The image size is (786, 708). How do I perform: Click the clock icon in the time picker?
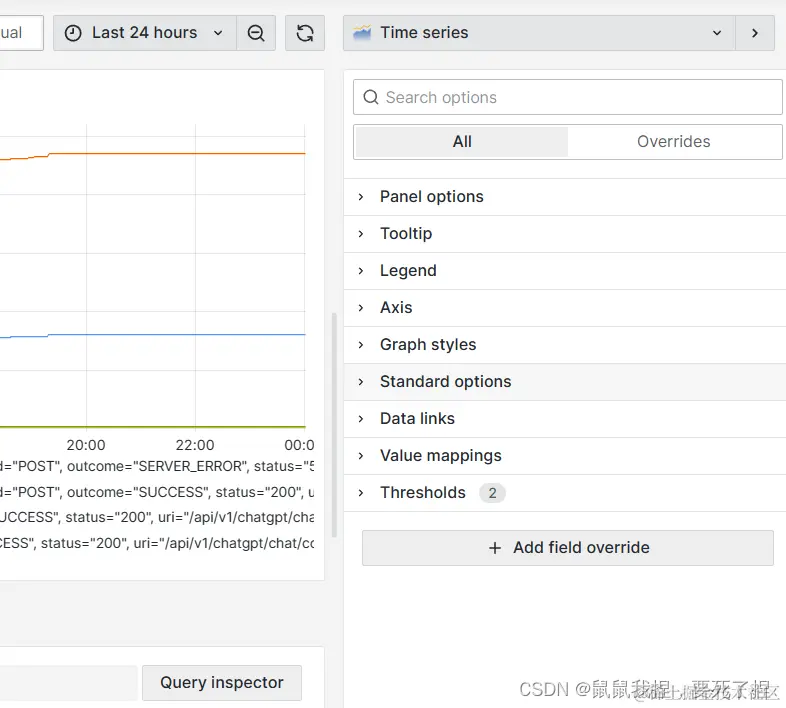[73, 33]
